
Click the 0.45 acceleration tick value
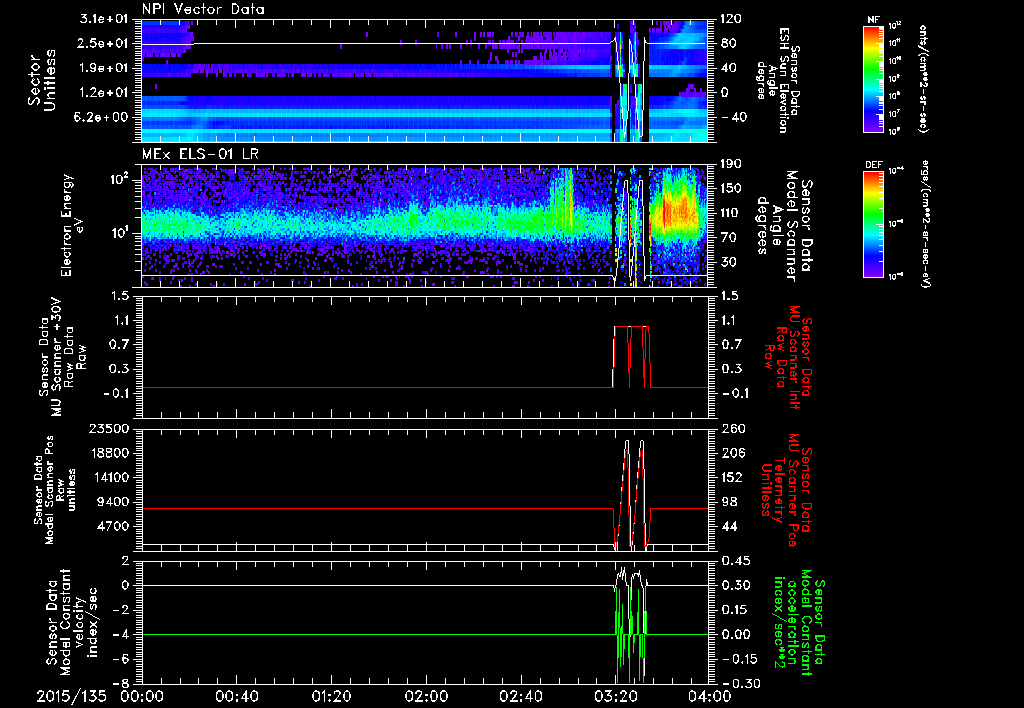tap(734, 560)
